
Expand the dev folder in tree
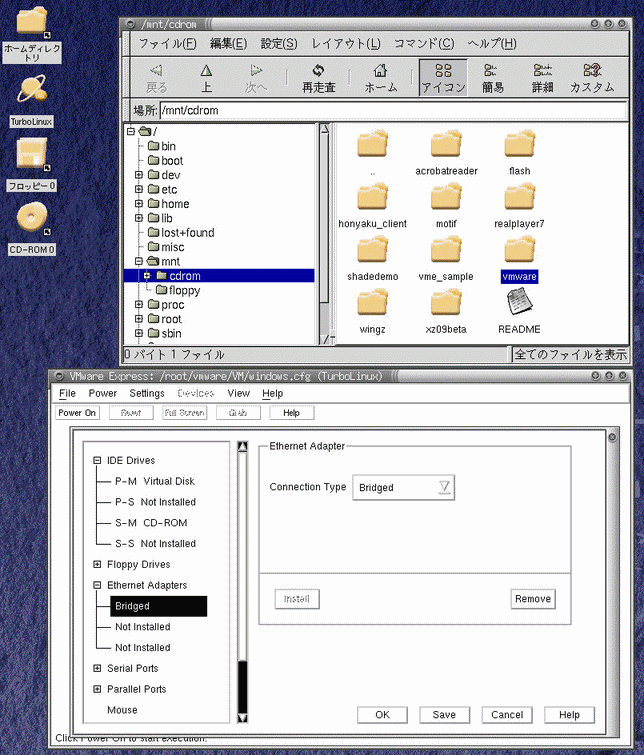coord(139,175)
